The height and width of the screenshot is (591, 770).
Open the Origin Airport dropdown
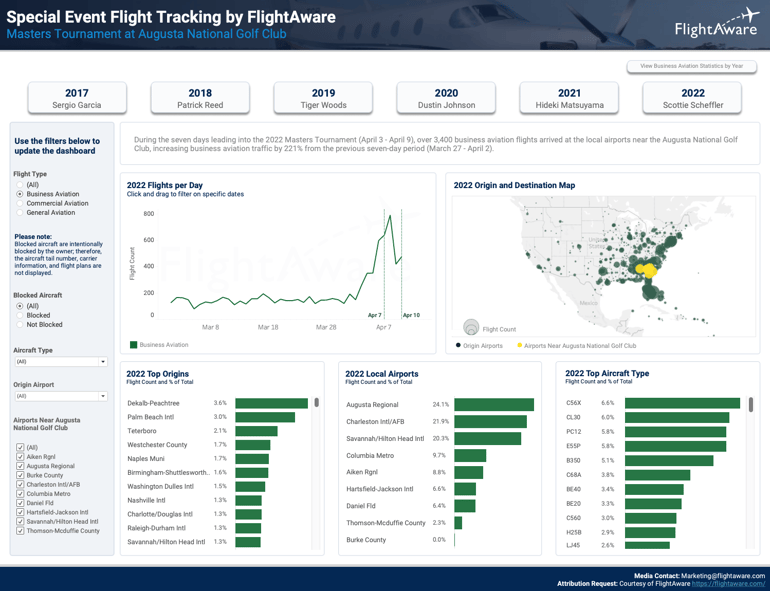(61, 396)
